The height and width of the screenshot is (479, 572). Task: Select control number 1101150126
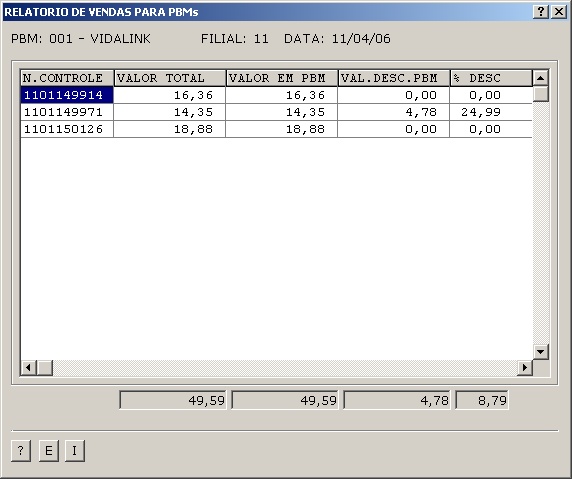point(67,129)
